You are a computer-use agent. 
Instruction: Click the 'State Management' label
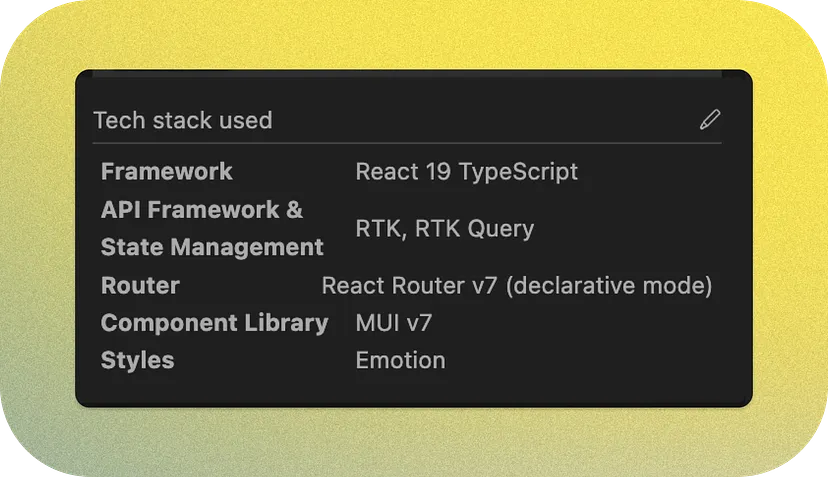click(212, 247)
